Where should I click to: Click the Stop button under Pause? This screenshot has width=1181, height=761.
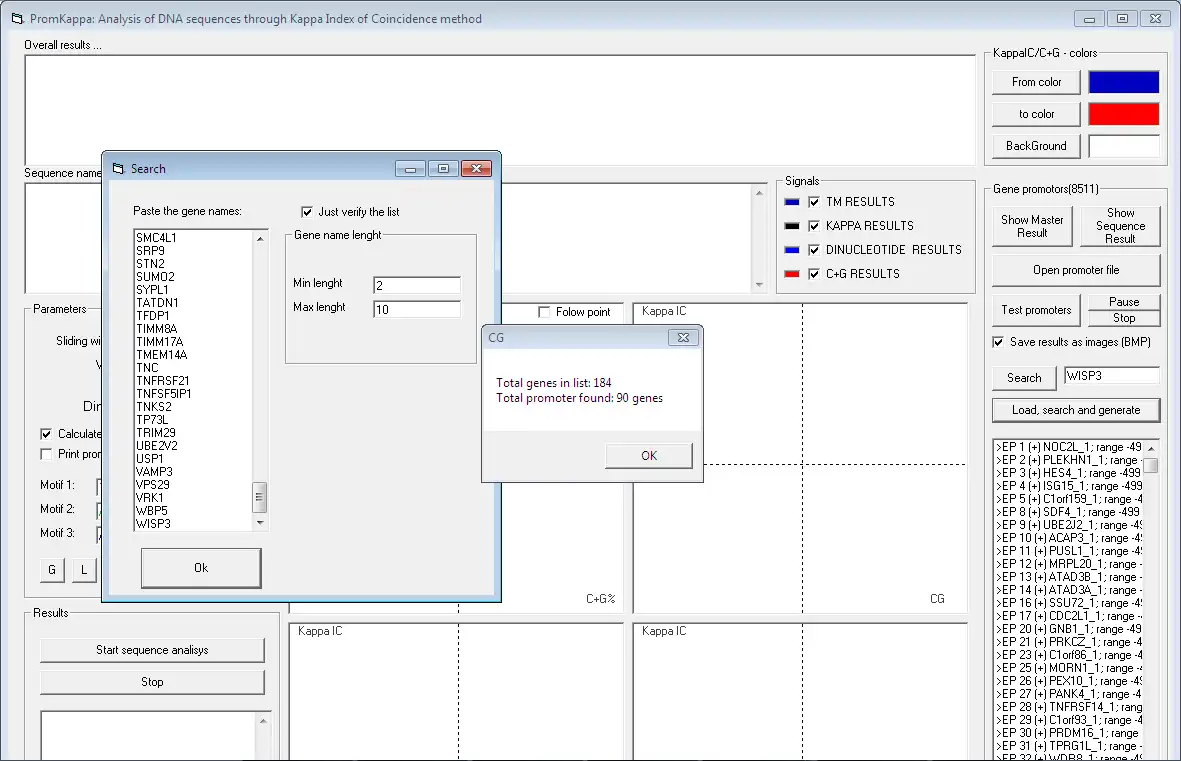(1124, 318)
